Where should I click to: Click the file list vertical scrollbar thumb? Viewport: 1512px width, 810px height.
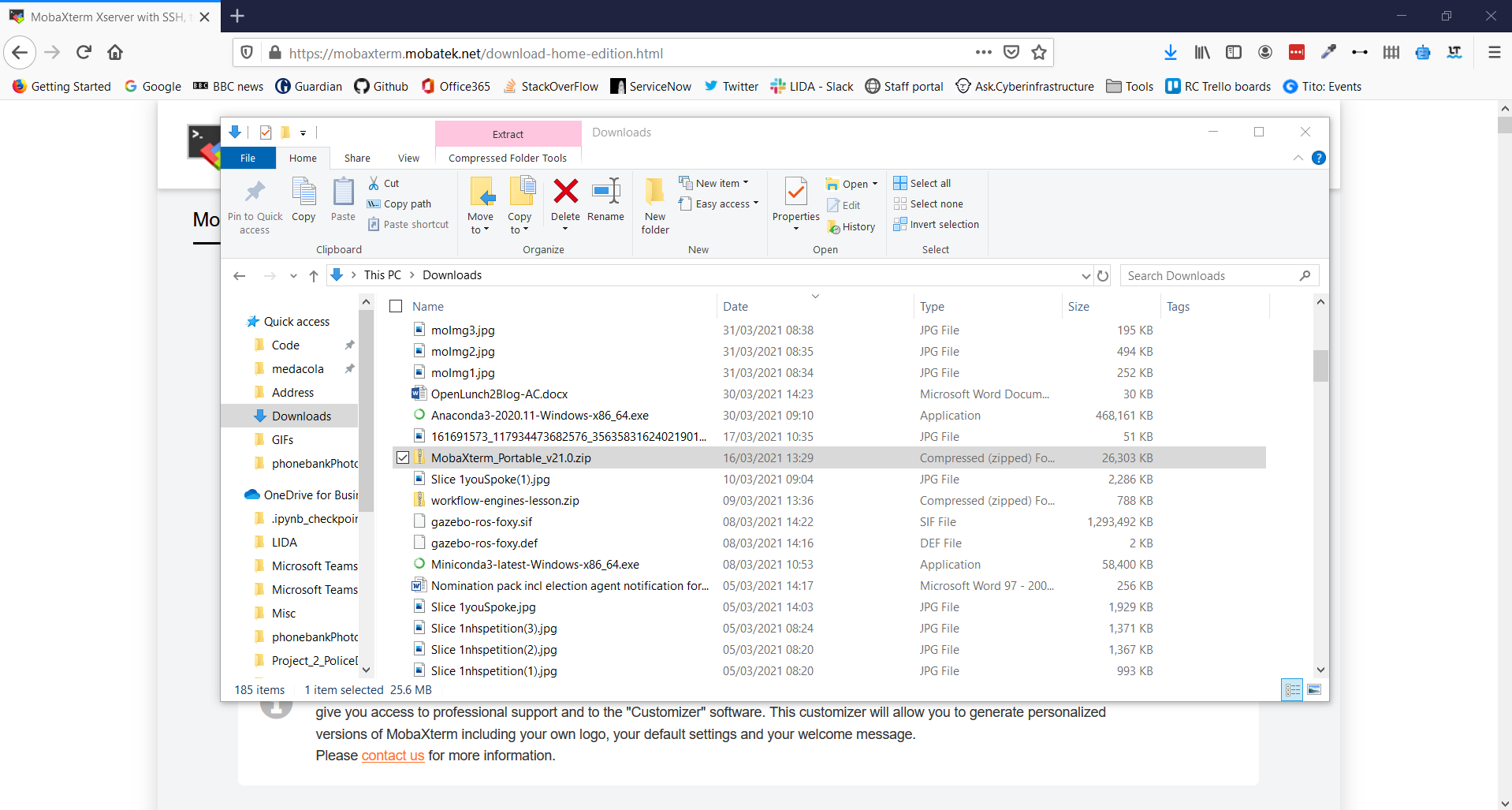coord(1320,366)
